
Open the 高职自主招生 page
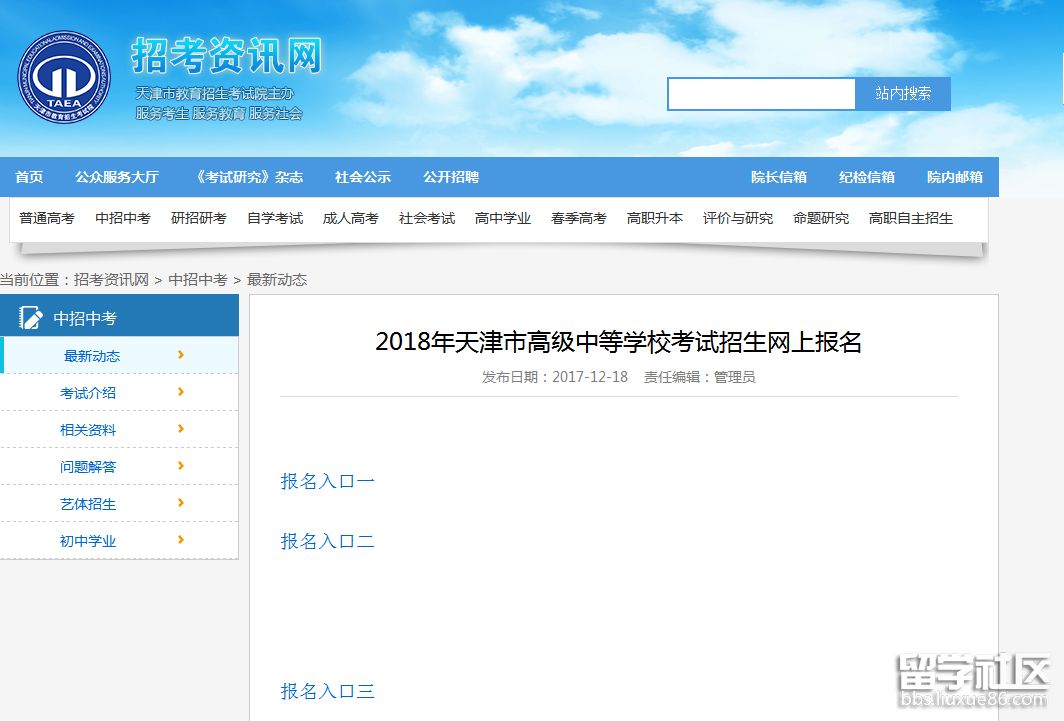(x=910, y=217)
